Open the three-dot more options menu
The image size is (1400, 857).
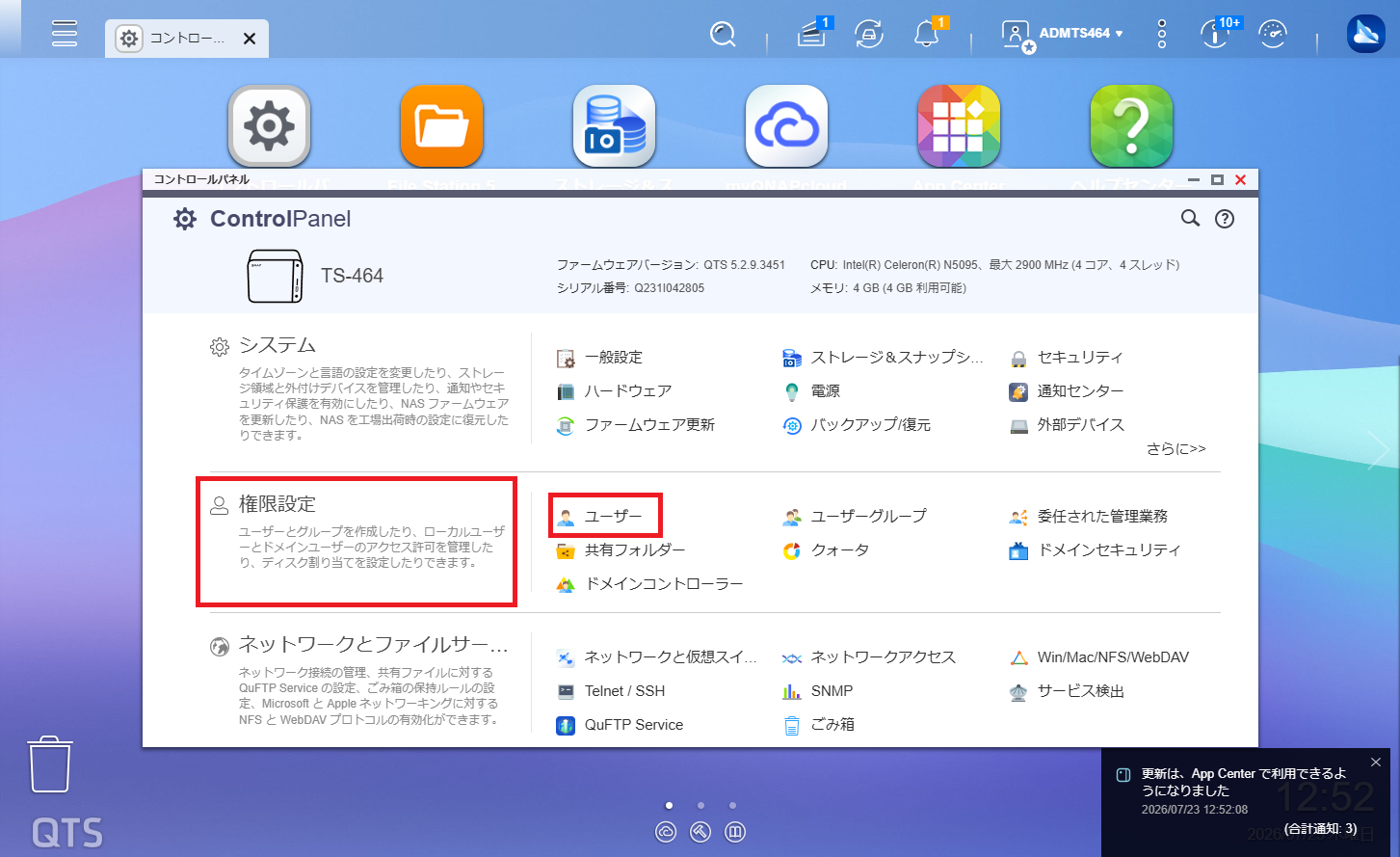pyautogui.click(x=1162, y=34)
